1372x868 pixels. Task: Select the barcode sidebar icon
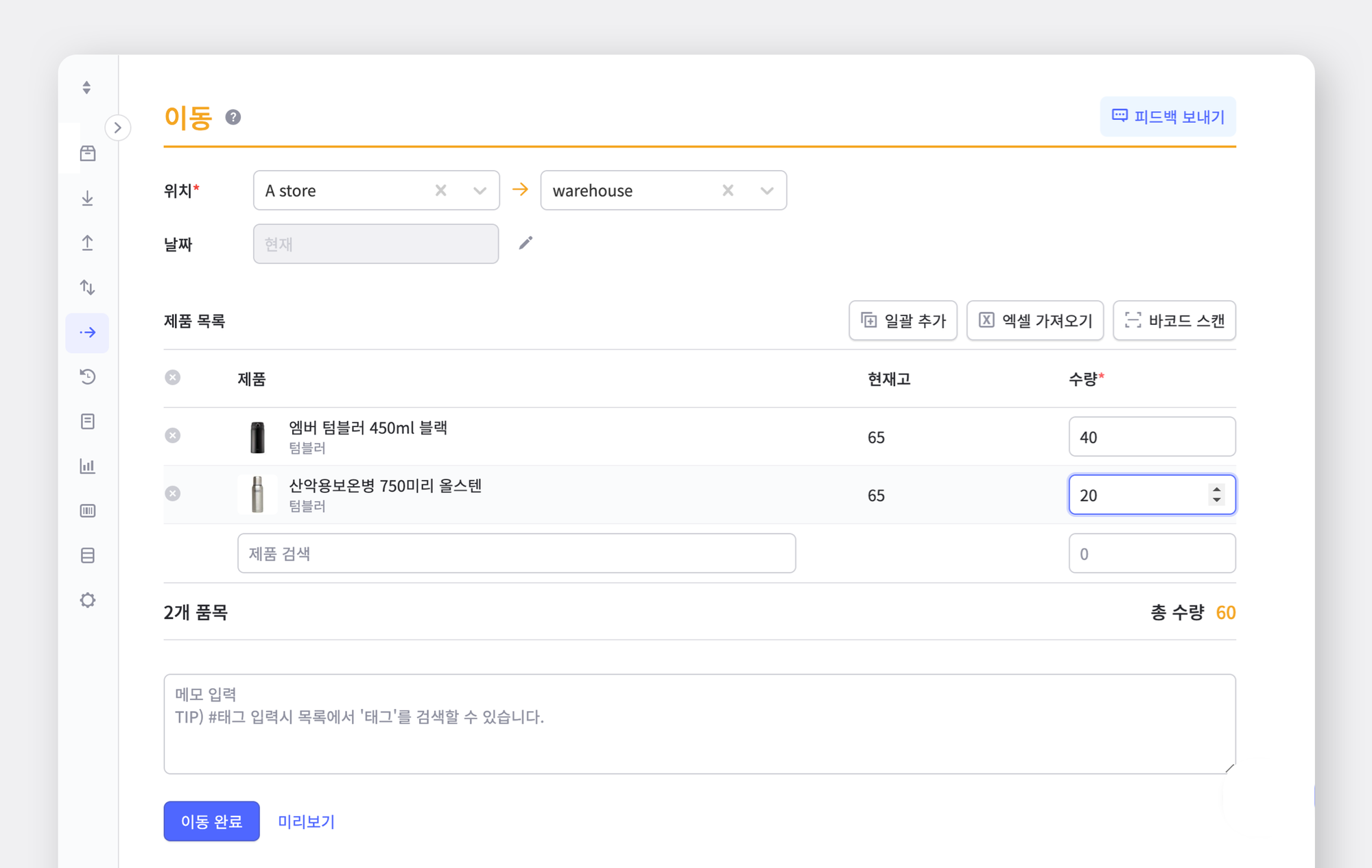point(87,511)
